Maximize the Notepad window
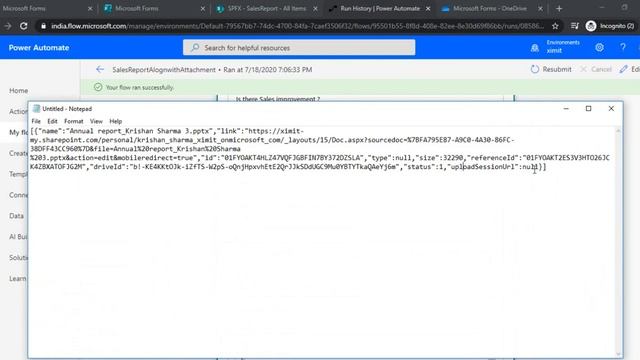 tap(589, 109)
